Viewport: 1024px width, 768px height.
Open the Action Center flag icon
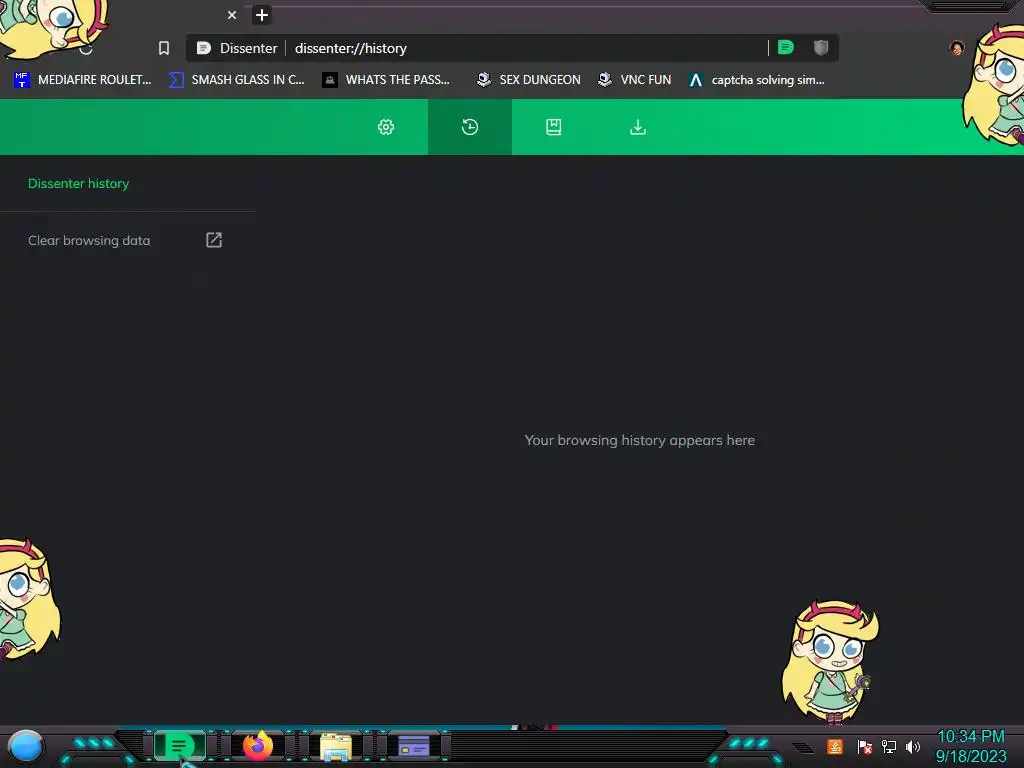tap(864, 746)
